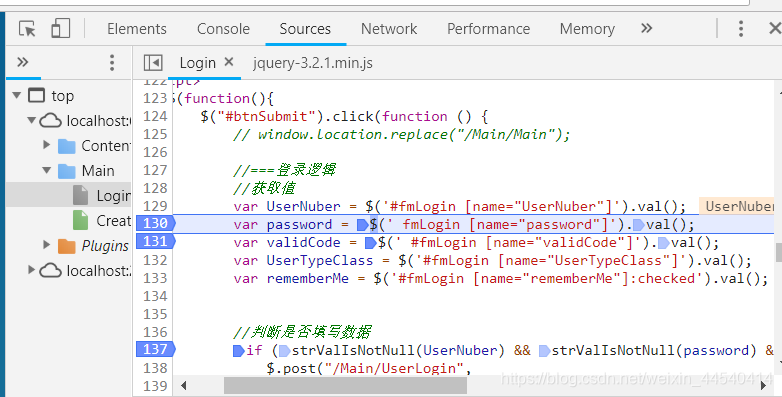
Task: Open the Network tab
Action: click(389, 29)
